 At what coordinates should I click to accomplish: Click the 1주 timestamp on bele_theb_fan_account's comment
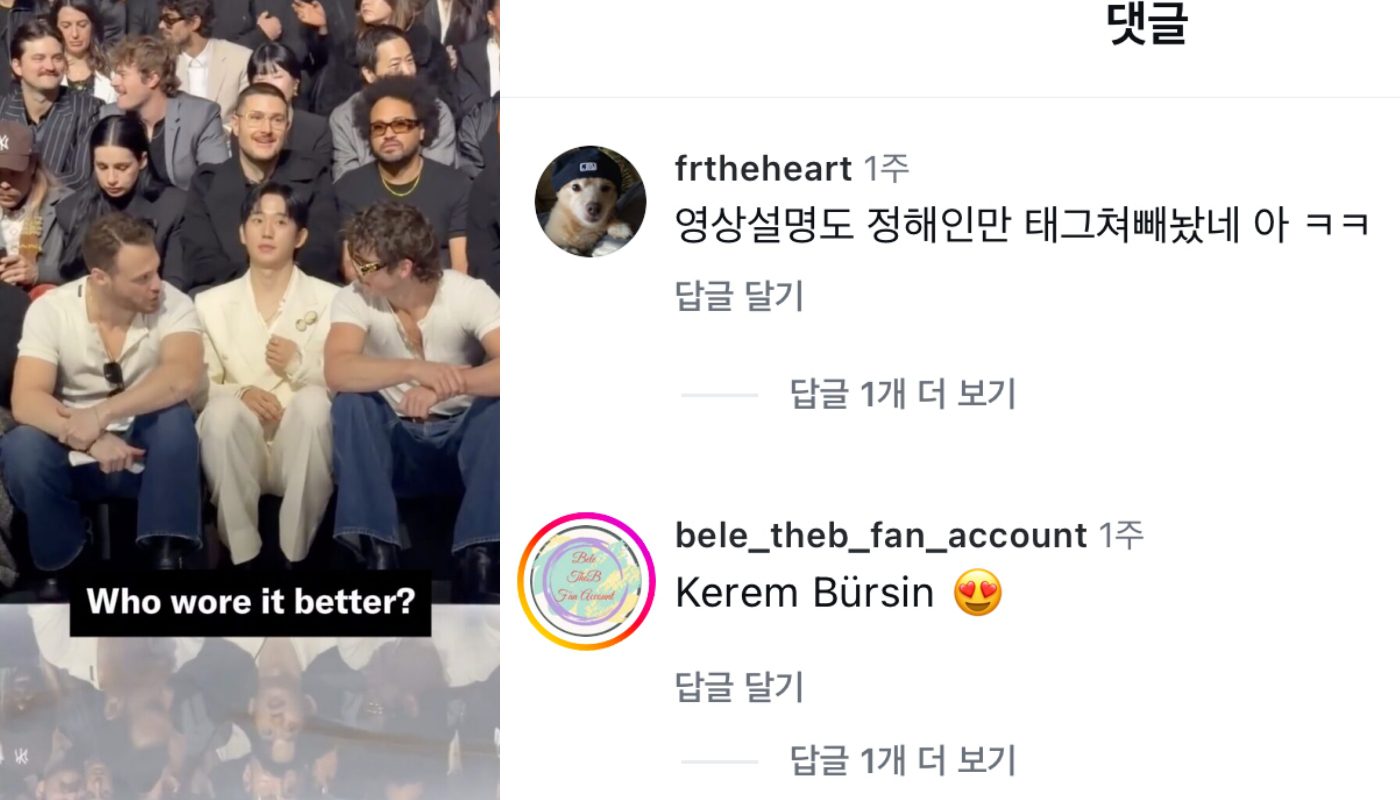[x=1121, y=535]
